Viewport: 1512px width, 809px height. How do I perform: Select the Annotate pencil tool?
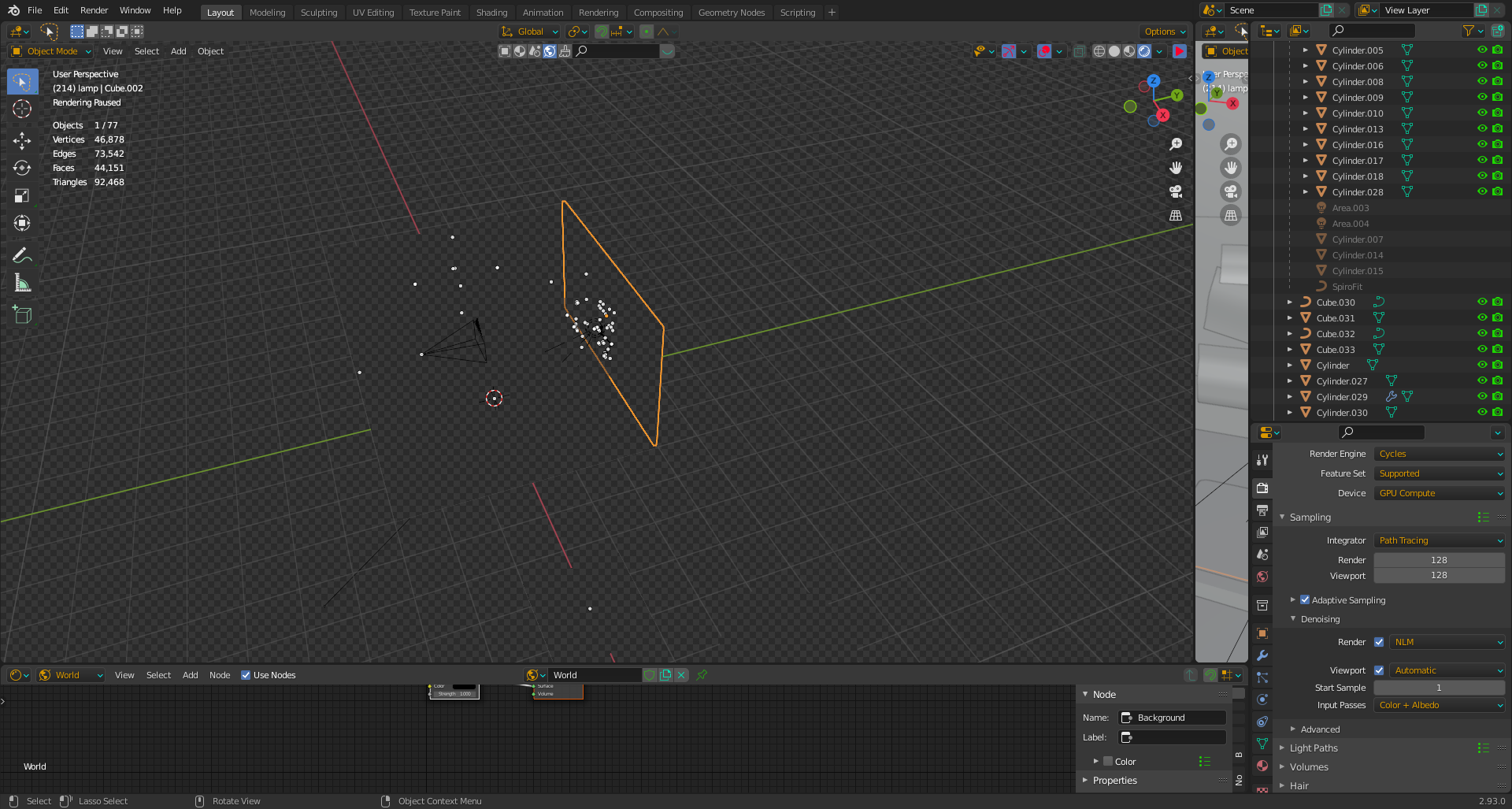(22, 255)
